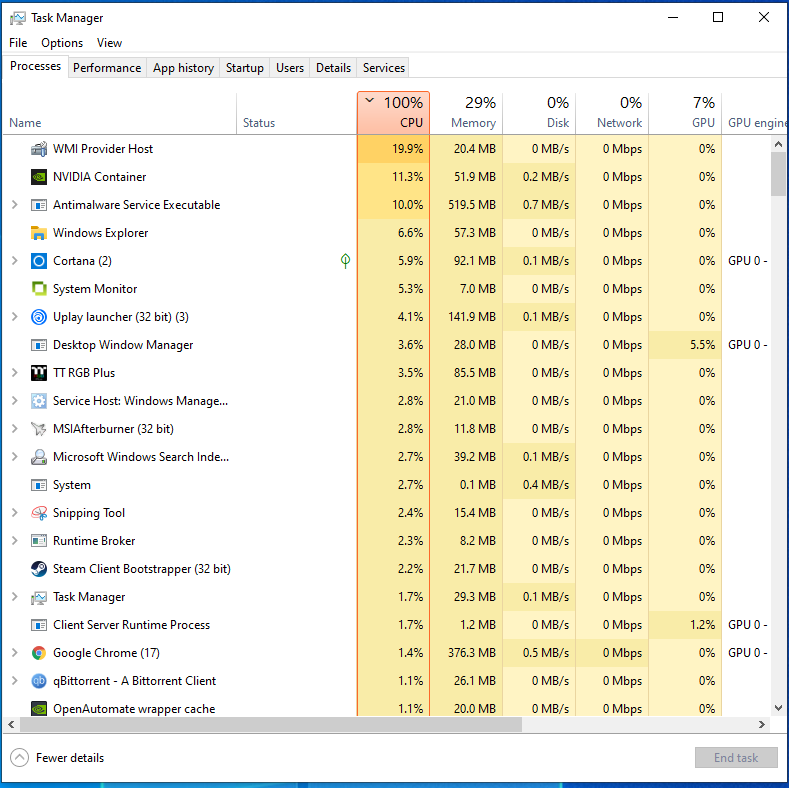The height and width of the screenshot is (788, 789).
Task: Click the 5.5% GPU value
Action: pyautogui.click(x=702, y=345)
